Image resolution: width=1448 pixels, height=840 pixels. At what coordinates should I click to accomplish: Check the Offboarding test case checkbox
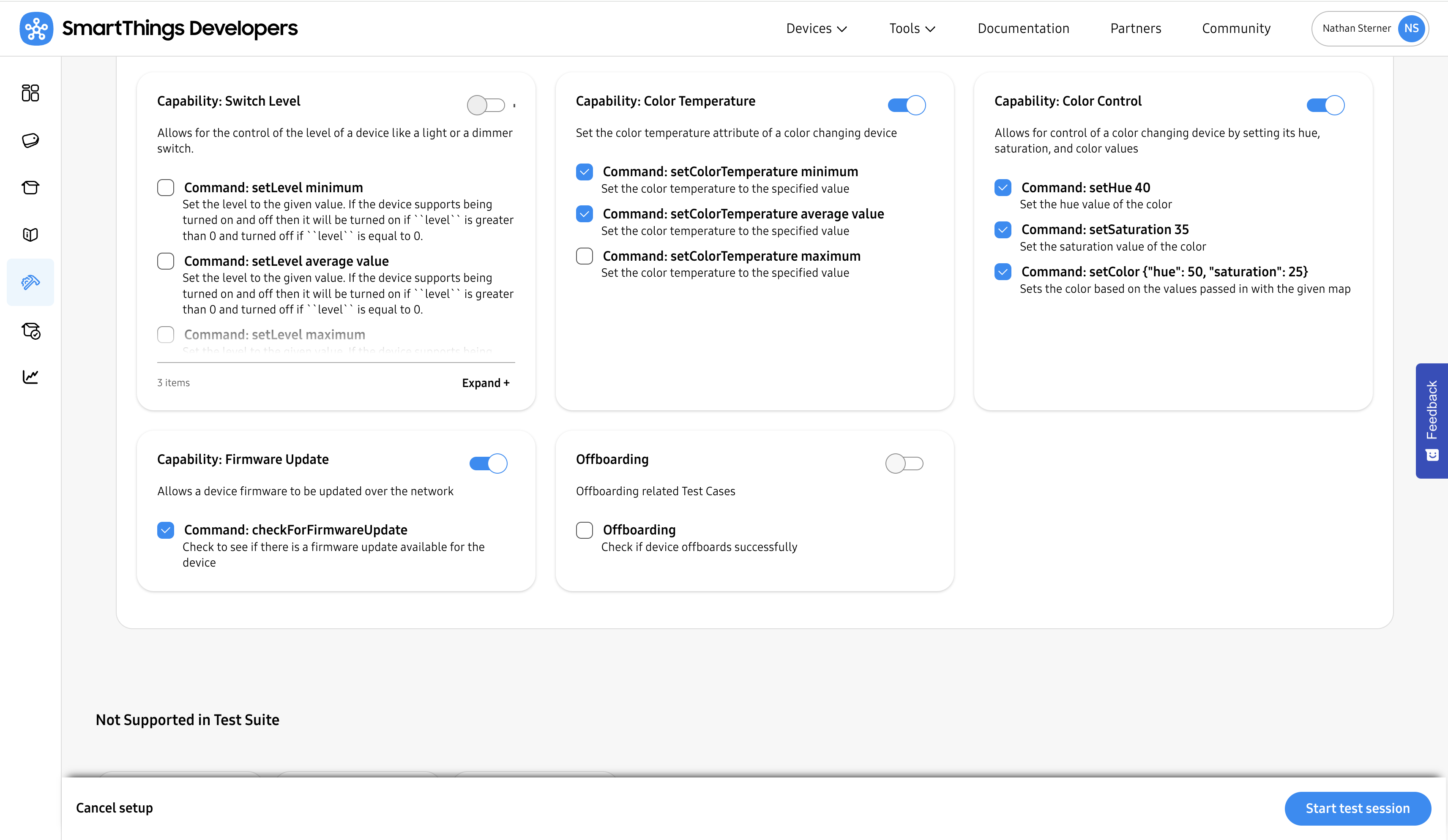click(585, 530)
